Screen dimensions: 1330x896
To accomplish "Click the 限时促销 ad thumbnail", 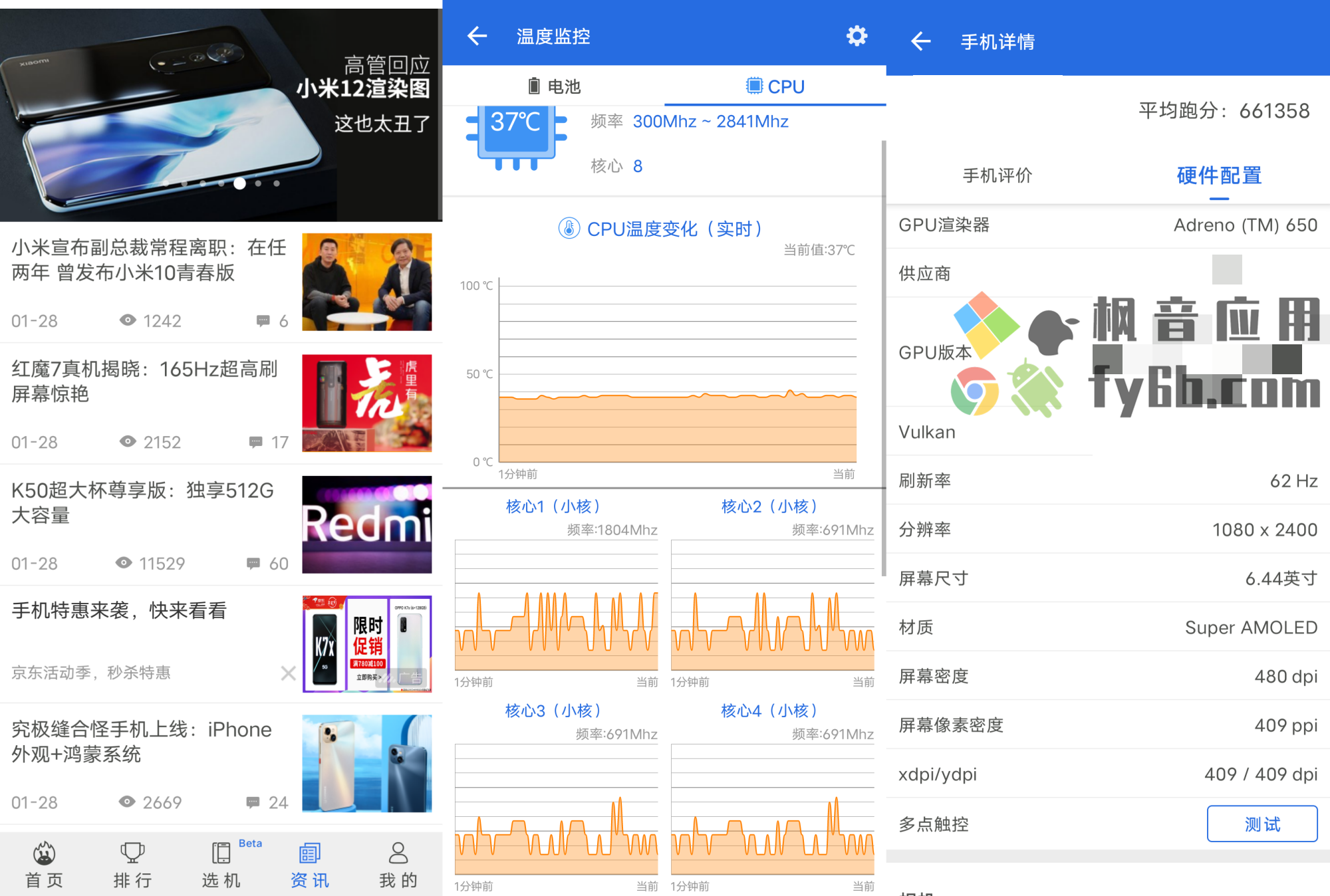I will click(x=366, y=644).
